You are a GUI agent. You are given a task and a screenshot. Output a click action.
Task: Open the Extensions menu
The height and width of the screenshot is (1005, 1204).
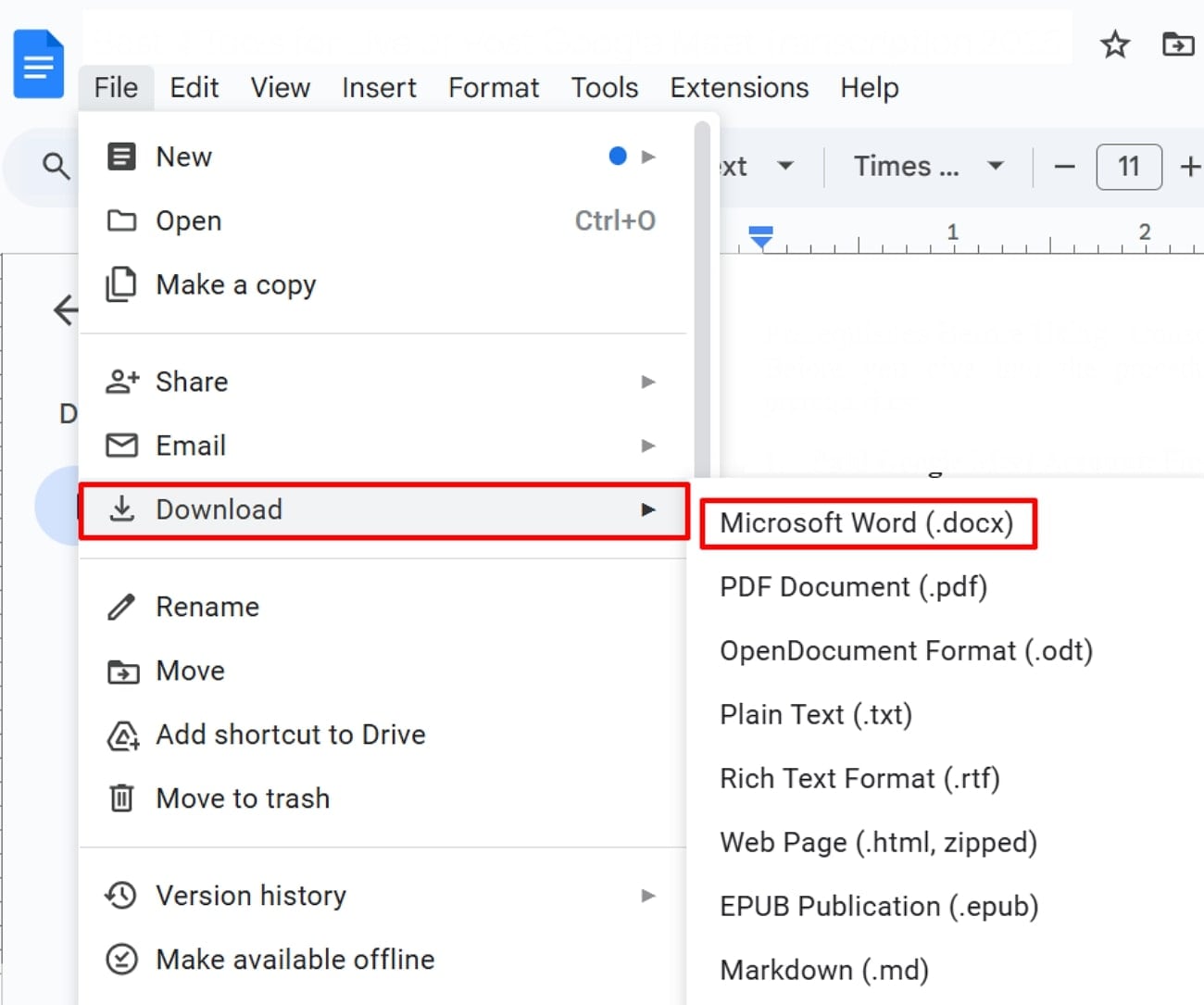[x=738, y=87]
